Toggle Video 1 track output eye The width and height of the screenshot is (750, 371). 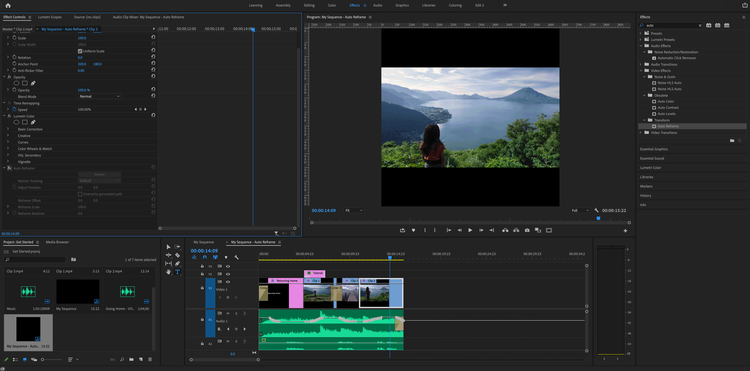pos(228,282)
